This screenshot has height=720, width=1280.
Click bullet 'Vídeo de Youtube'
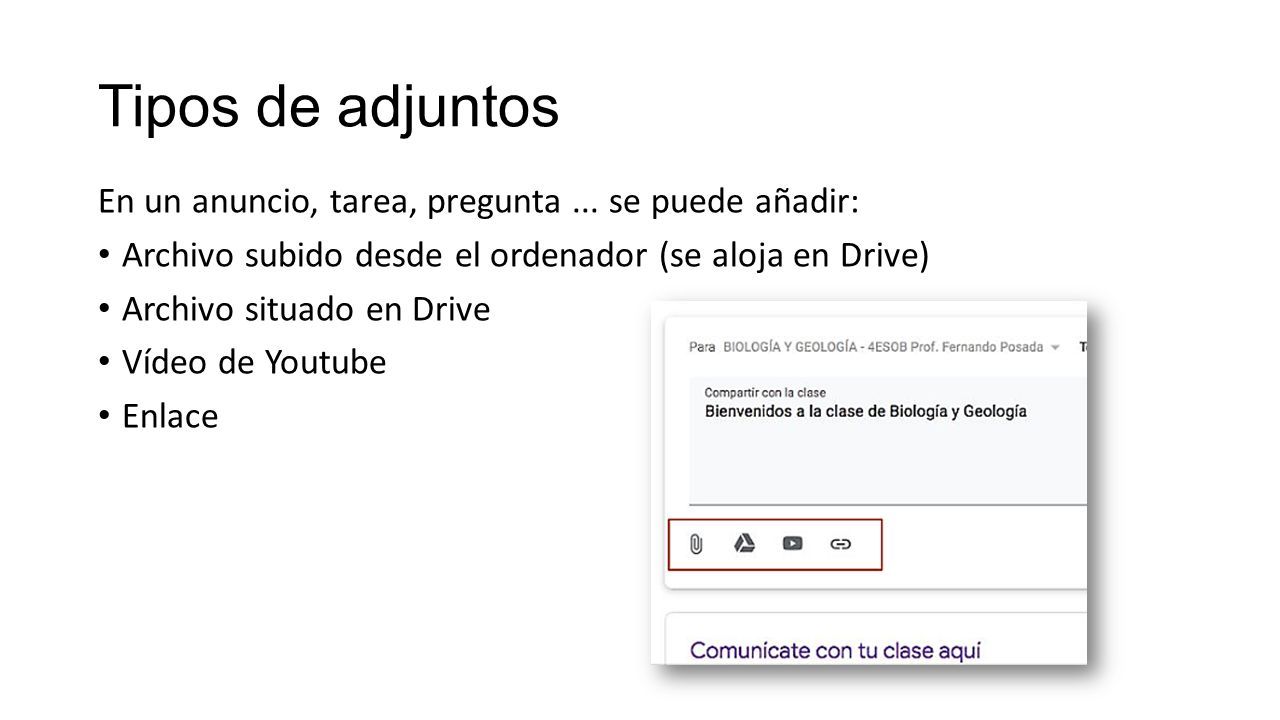coord(253,363)
